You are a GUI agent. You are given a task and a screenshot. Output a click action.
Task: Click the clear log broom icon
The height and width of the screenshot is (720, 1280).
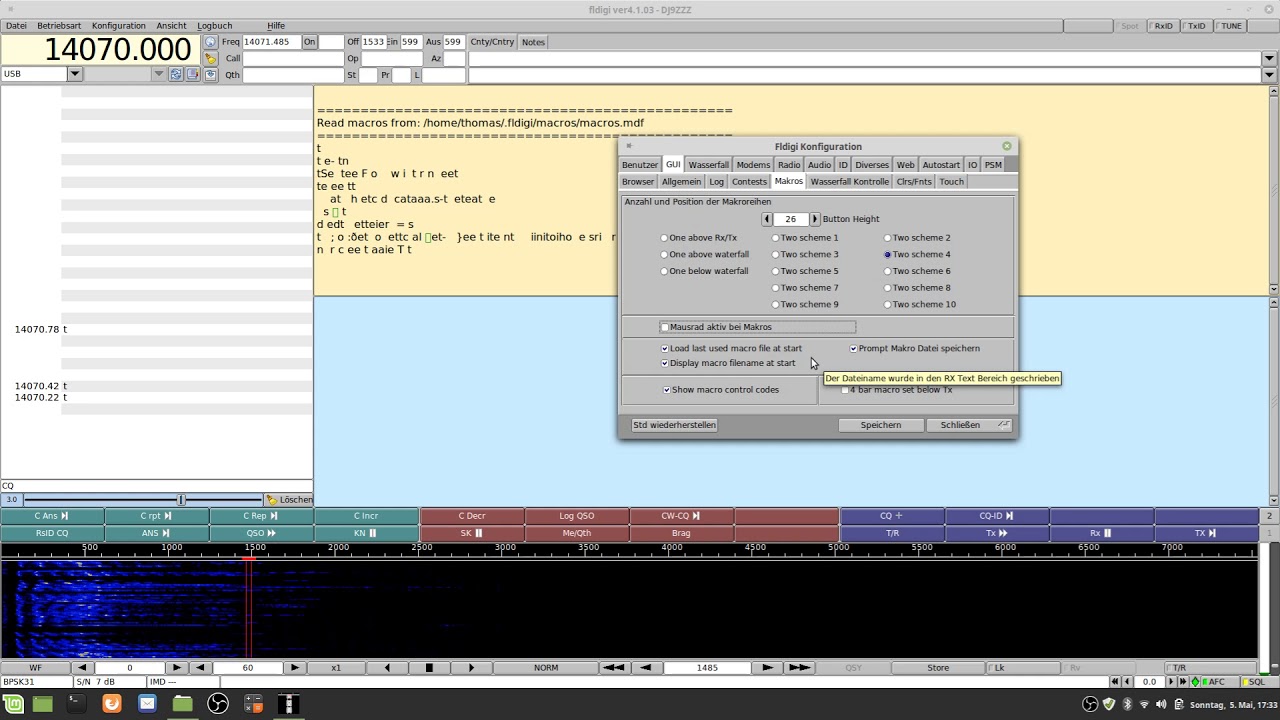coord(210,59)
